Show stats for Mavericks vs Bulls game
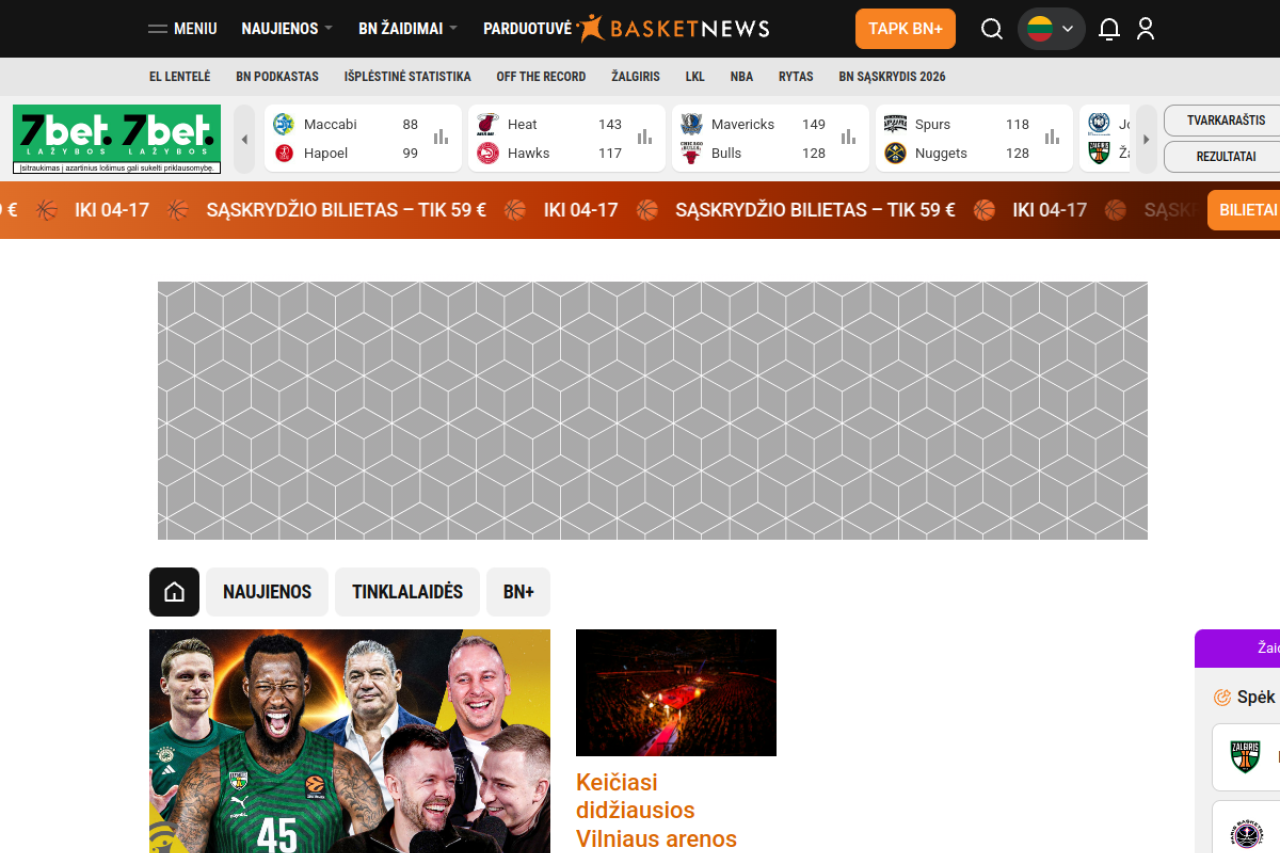 coord(849,138)
